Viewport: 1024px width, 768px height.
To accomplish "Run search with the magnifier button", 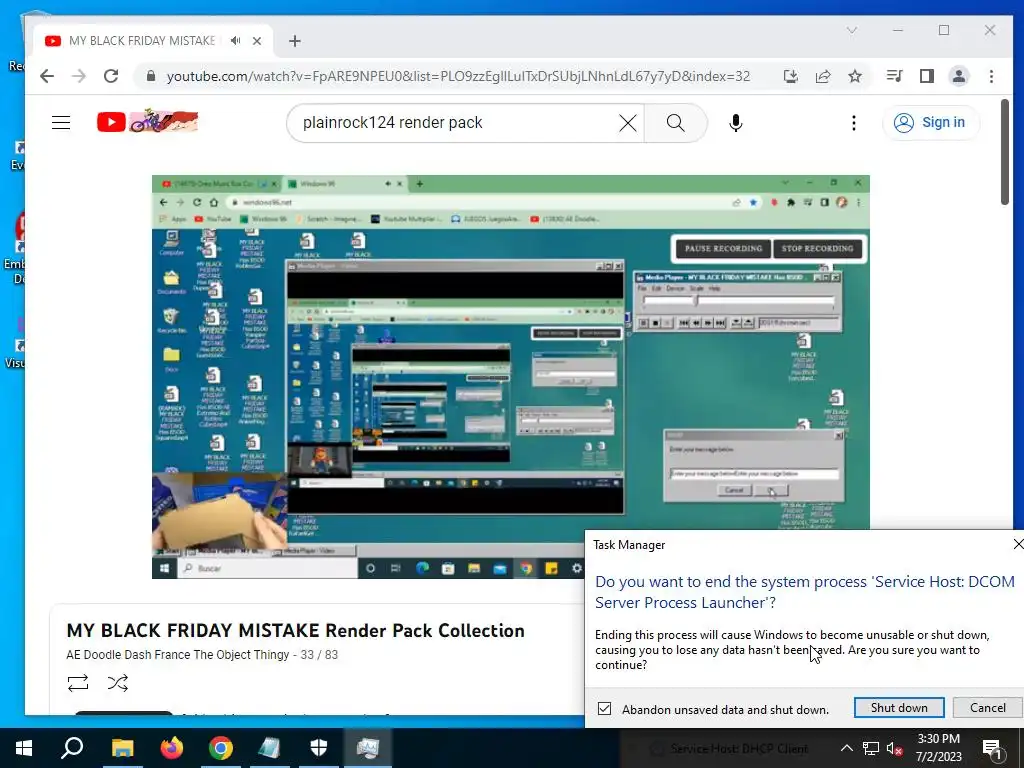I will pos(675,123).
